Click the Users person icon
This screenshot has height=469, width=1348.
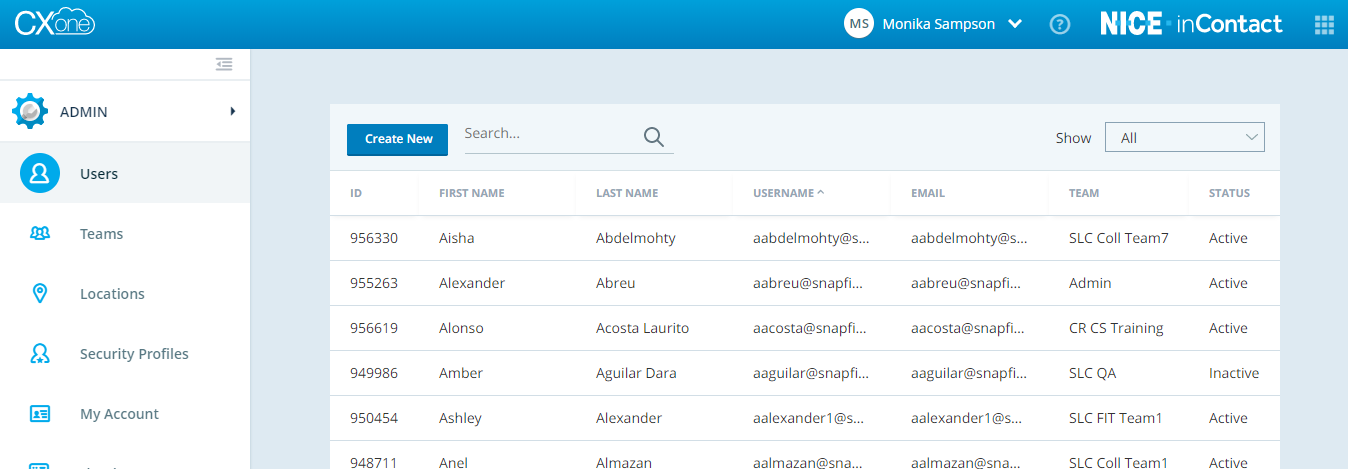tap(40, 174)
